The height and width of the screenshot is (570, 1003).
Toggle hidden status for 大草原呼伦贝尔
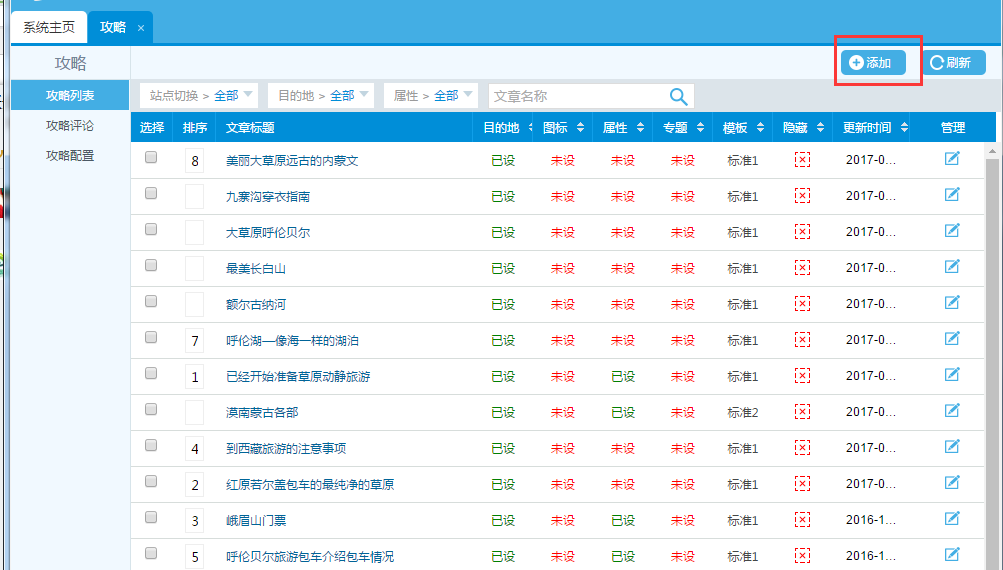tap(801, 232)
